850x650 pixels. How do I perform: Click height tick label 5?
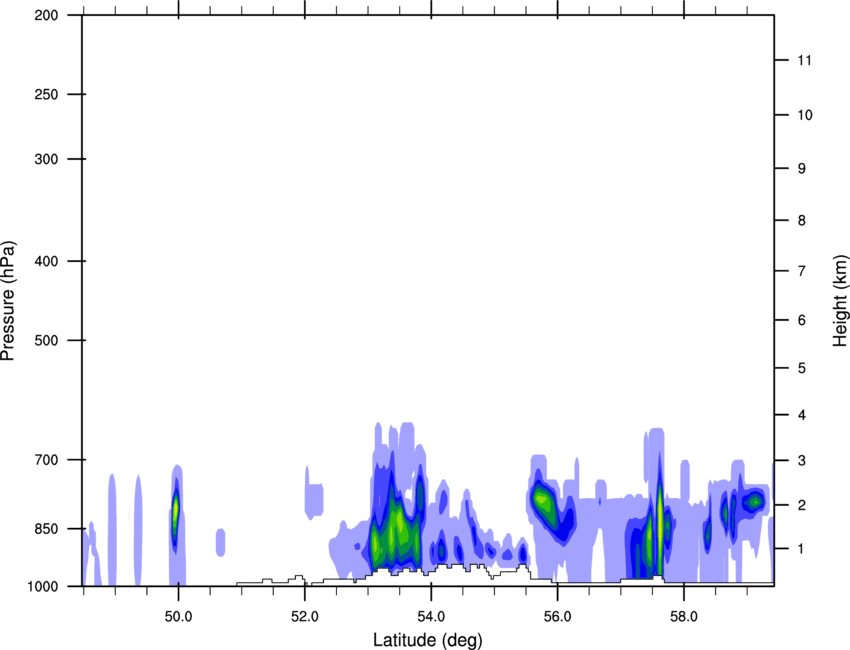(802, 368)
